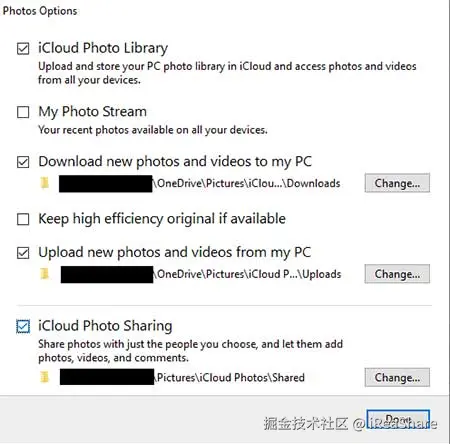Change the Downloads folder location

click(397, 183)
